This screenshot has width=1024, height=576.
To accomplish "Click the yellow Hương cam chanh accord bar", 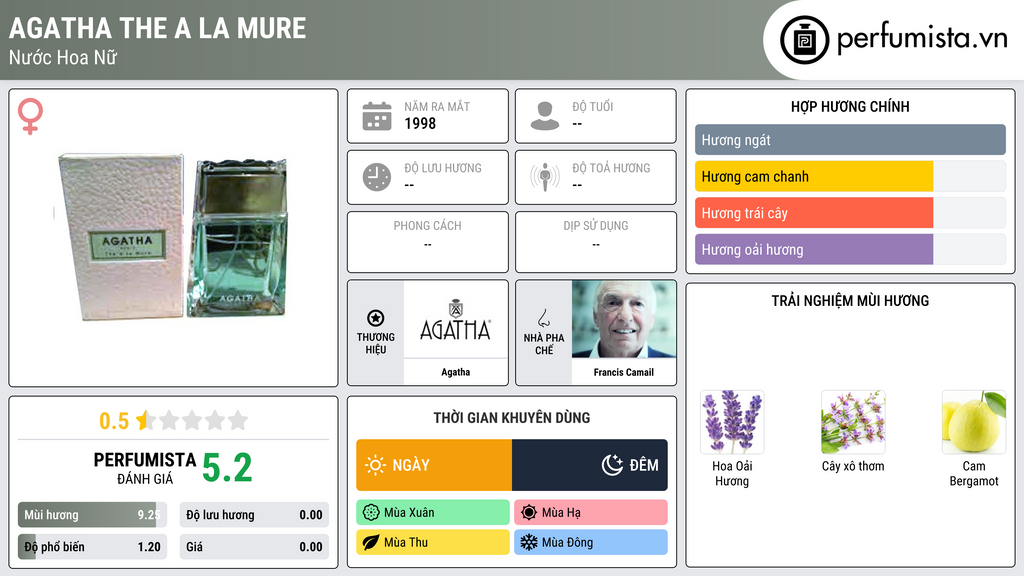I will [850, 176].
